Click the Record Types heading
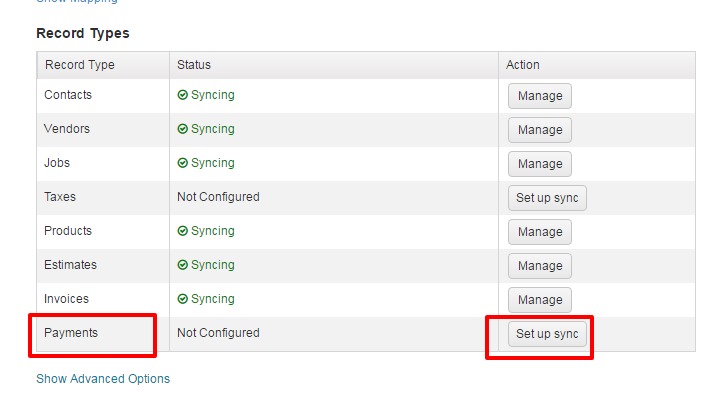The image size is (718, 402). coord(83,33)
